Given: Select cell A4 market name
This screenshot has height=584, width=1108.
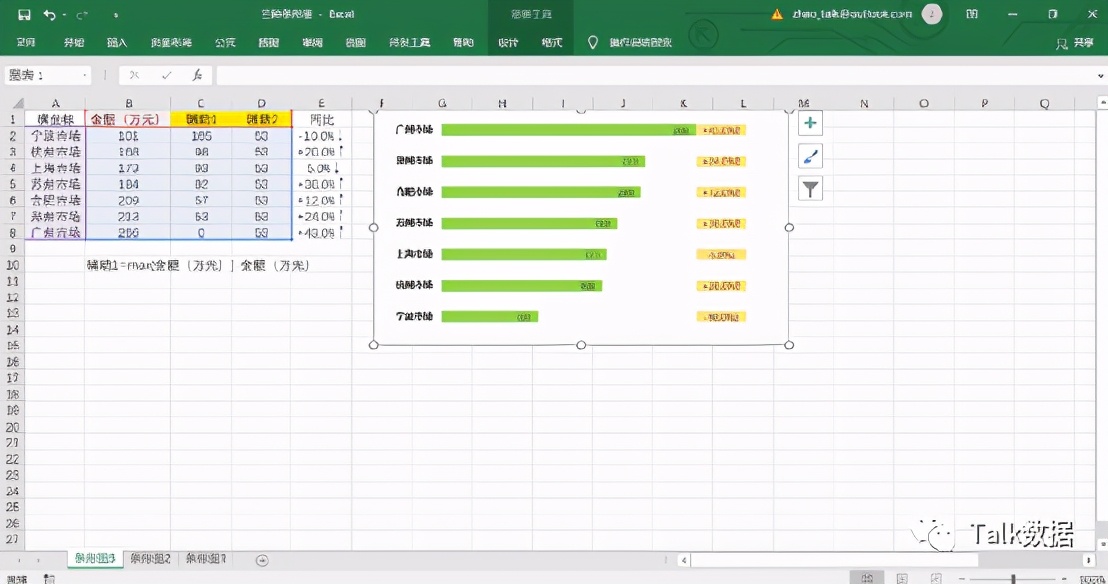Looking at the screenshot, I should pyautogui.click(x=55, y=168).
